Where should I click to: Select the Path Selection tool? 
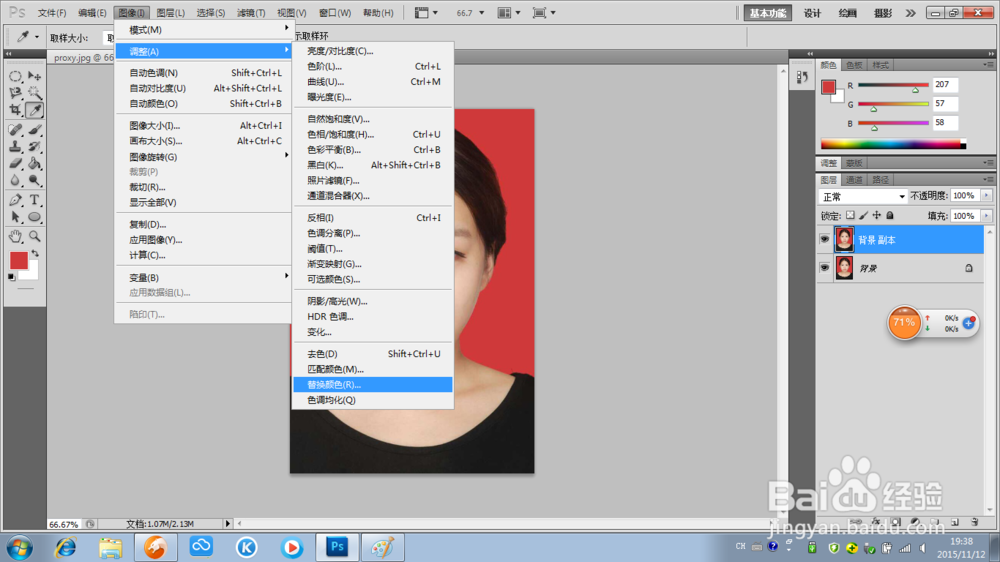pyautogui.click(x=15, y=218)
